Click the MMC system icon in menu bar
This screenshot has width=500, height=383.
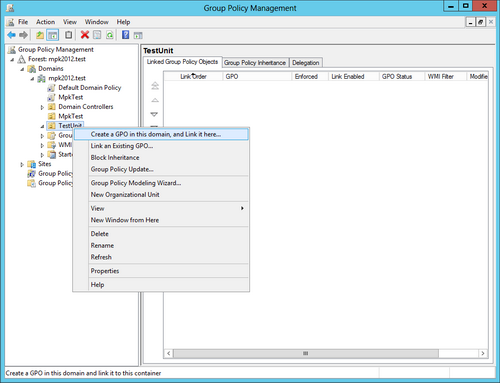11,22
